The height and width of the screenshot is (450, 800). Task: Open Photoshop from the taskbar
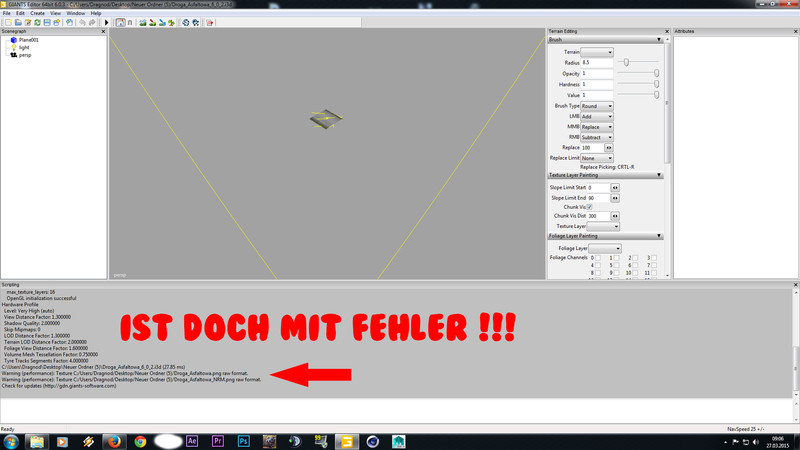[x=243, y=441]
